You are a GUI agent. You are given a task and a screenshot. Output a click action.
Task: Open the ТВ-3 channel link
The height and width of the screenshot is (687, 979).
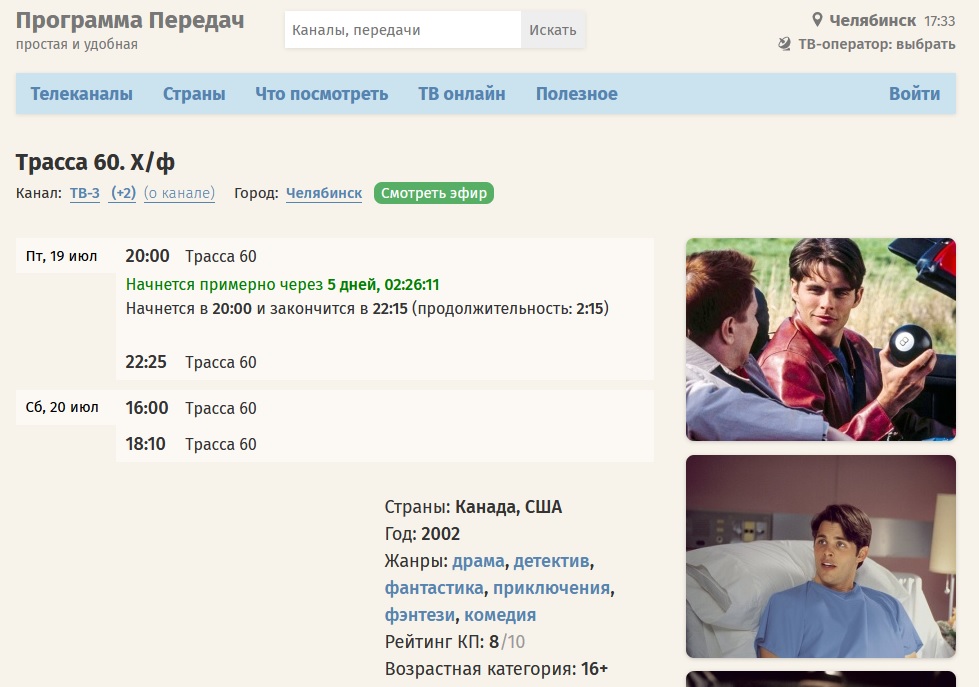(85, 193)
